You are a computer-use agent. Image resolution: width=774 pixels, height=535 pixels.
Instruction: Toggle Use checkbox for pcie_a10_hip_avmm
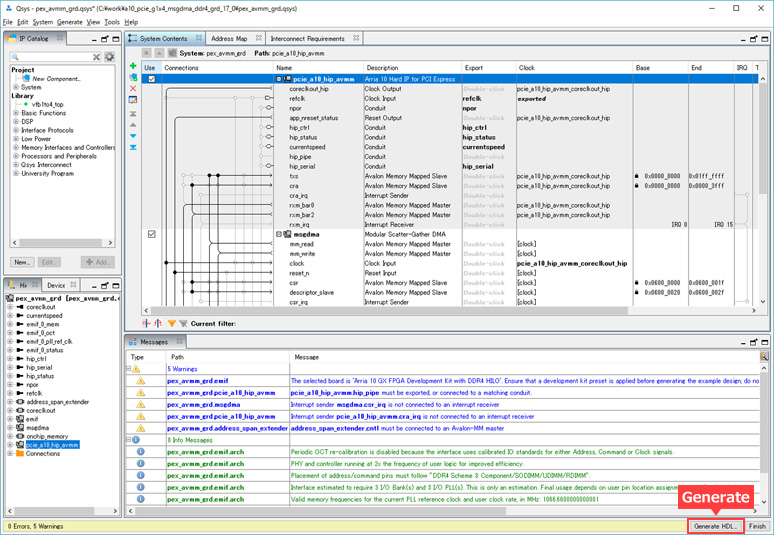pyautogui.click(x=152, y=79)
